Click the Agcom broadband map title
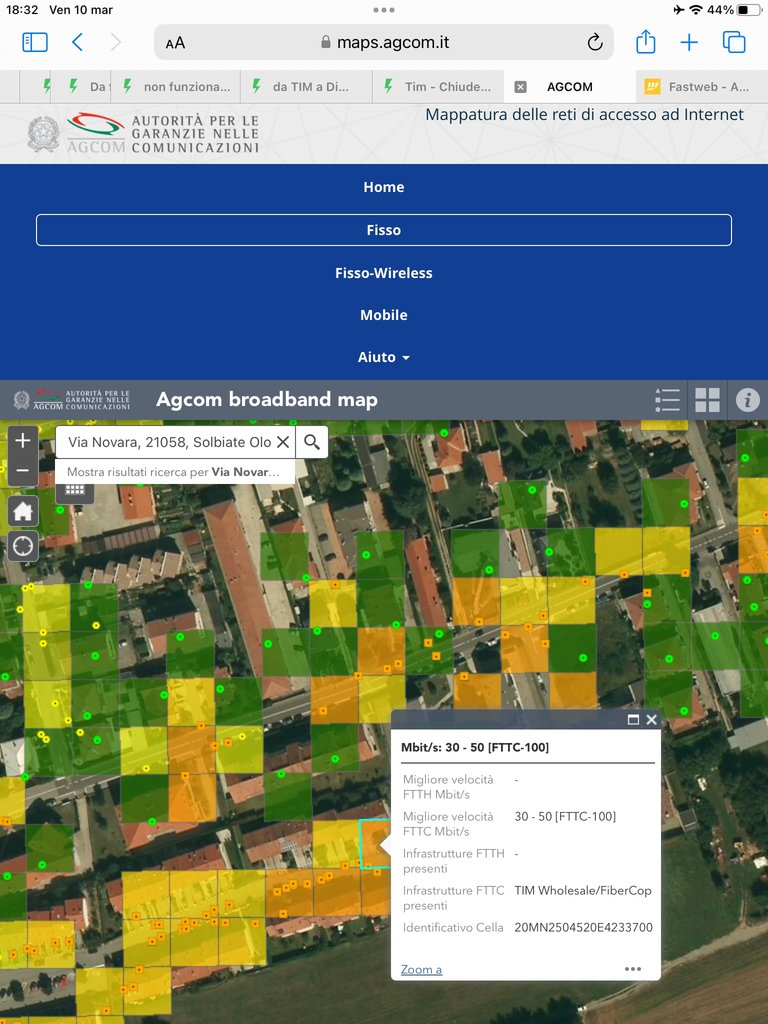This screenshot has width=768, height=1024. click(x=266, y=400)
